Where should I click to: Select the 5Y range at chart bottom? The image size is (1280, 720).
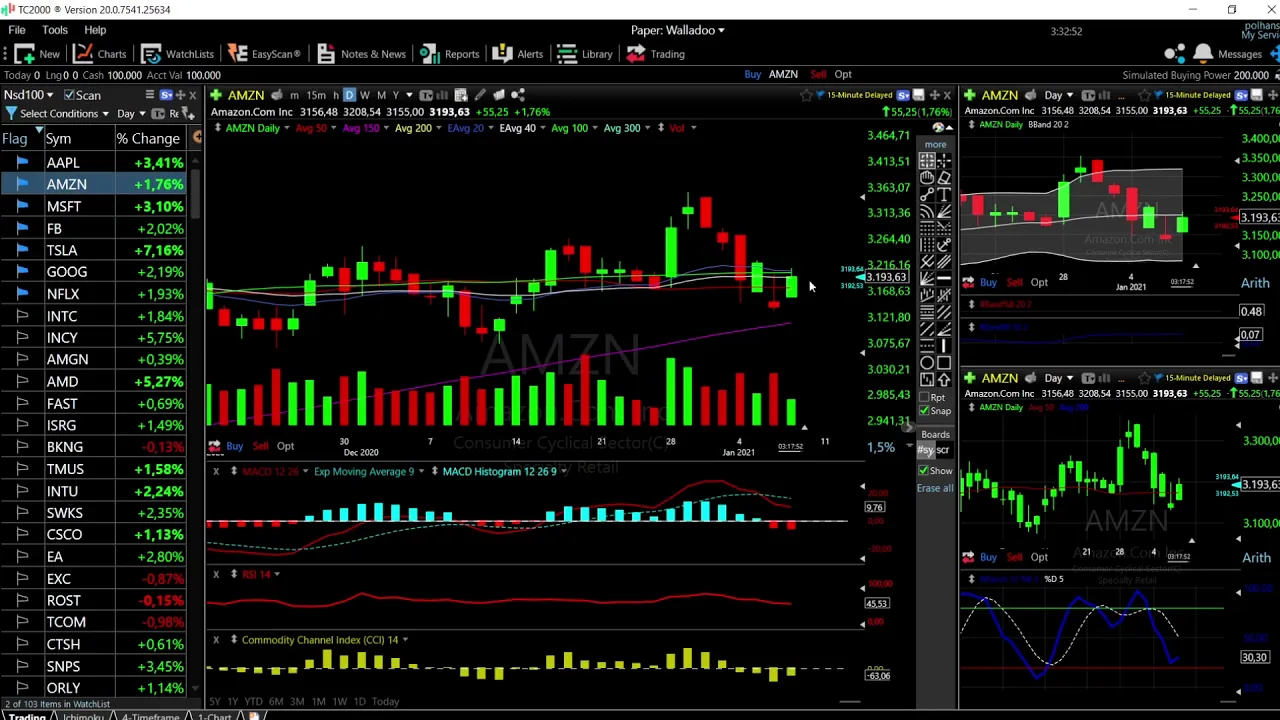tap(214, 702)
